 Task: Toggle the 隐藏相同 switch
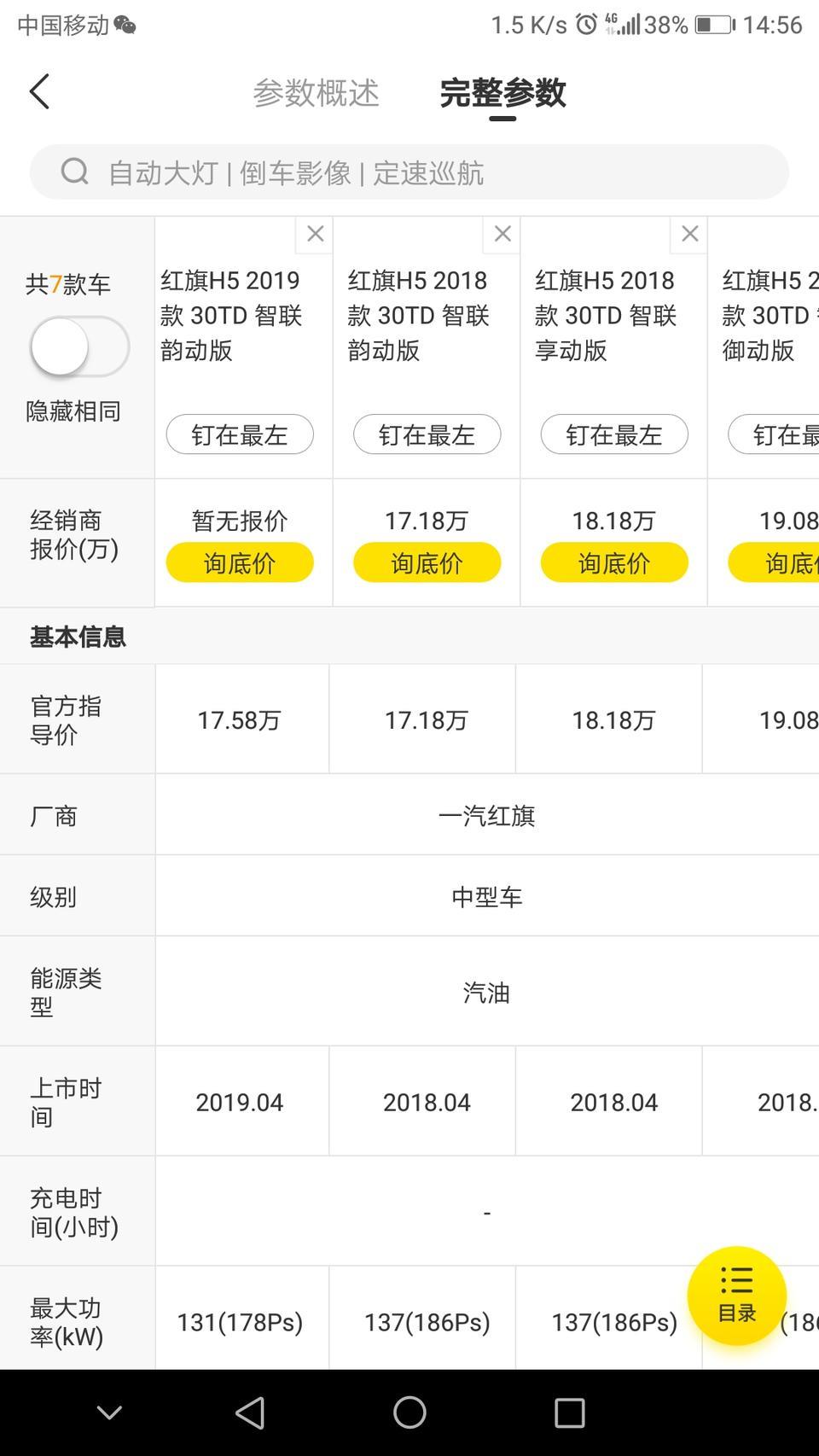(79, 347)
